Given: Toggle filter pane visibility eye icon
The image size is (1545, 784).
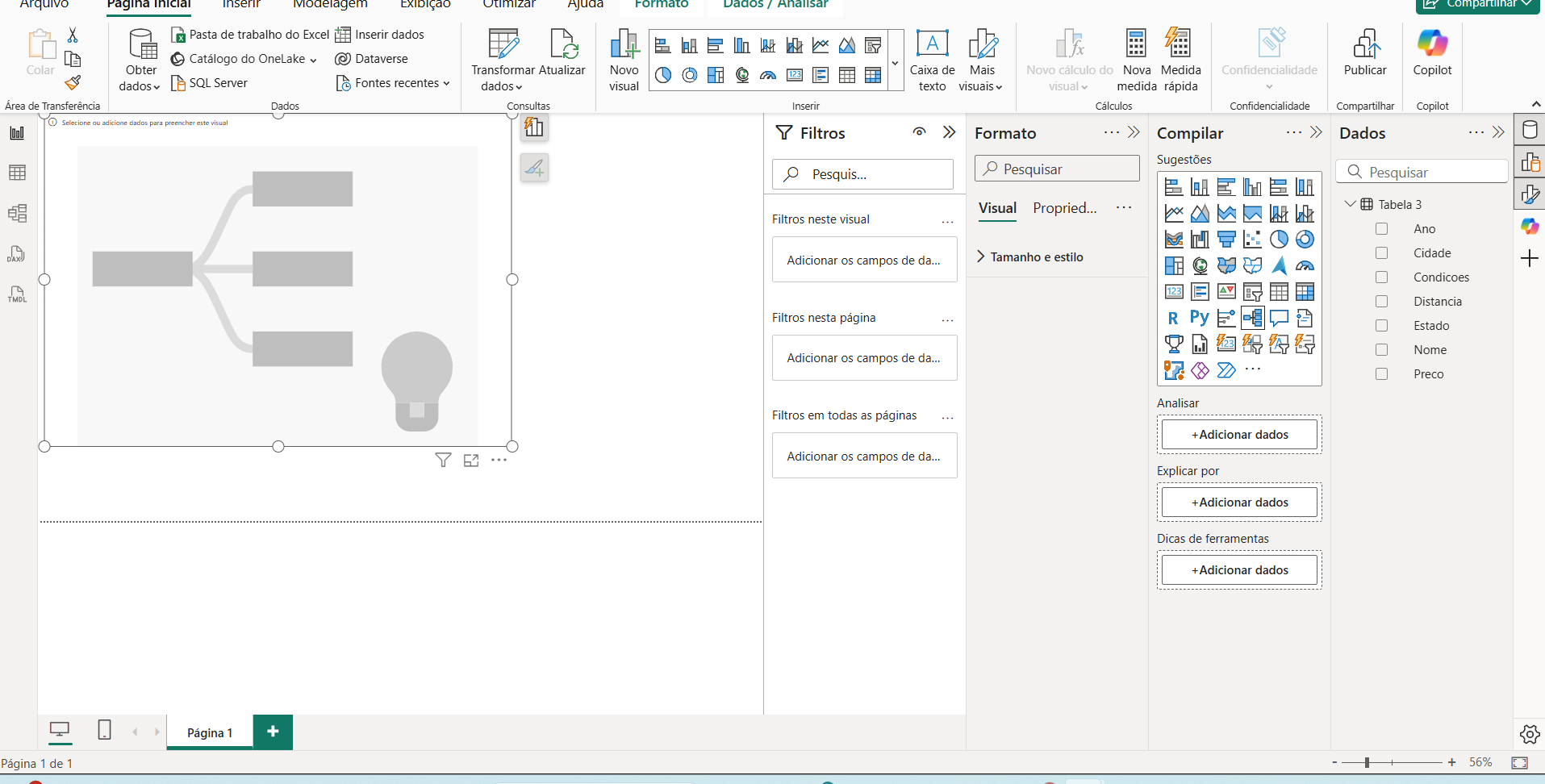Looking at the screenshot, I should 919,132.
